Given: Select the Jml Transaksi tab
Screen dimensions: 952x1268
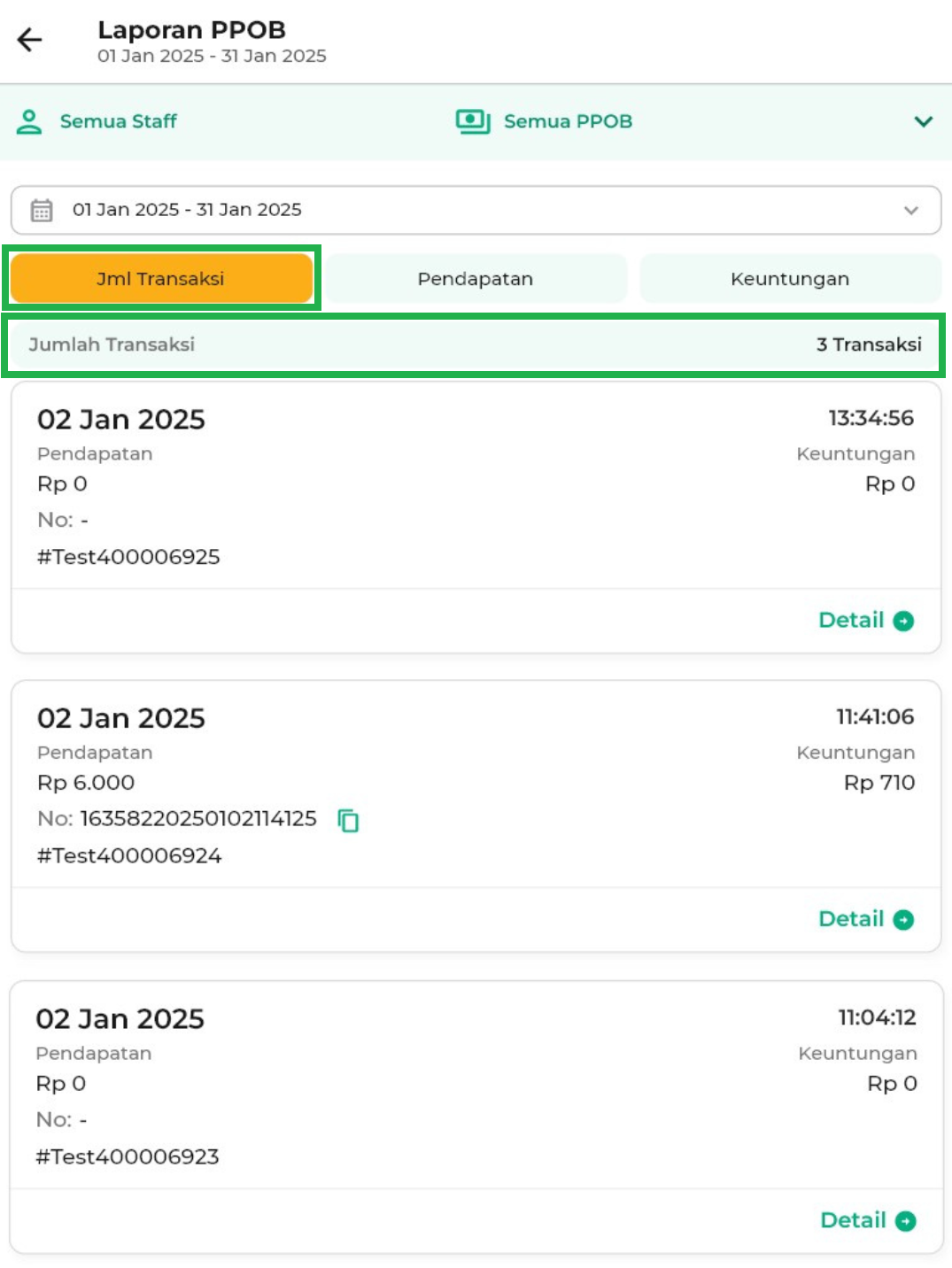Looking at the screenshot, I should [161, 279].
